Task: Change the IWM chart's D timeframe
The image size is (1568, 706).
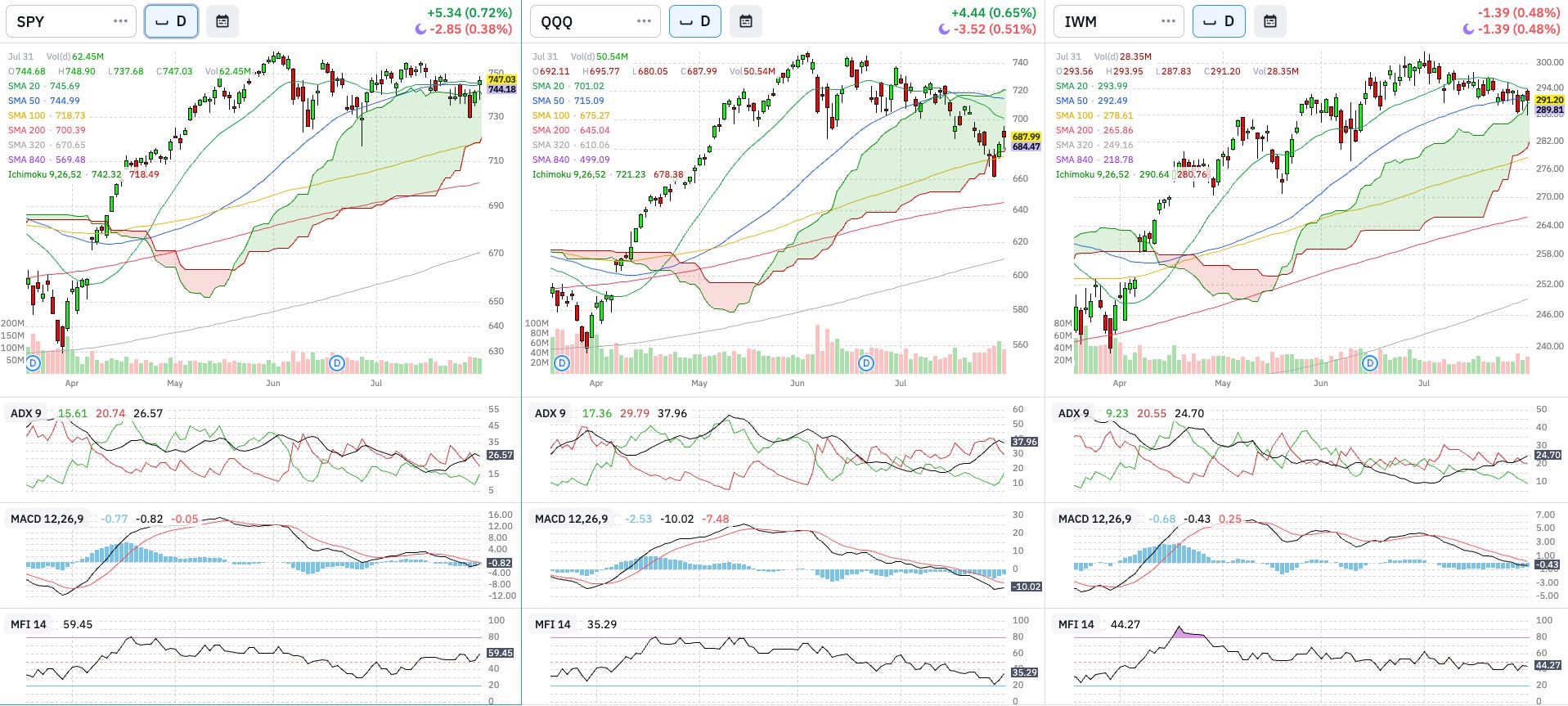Action: tap(1219, 21)
